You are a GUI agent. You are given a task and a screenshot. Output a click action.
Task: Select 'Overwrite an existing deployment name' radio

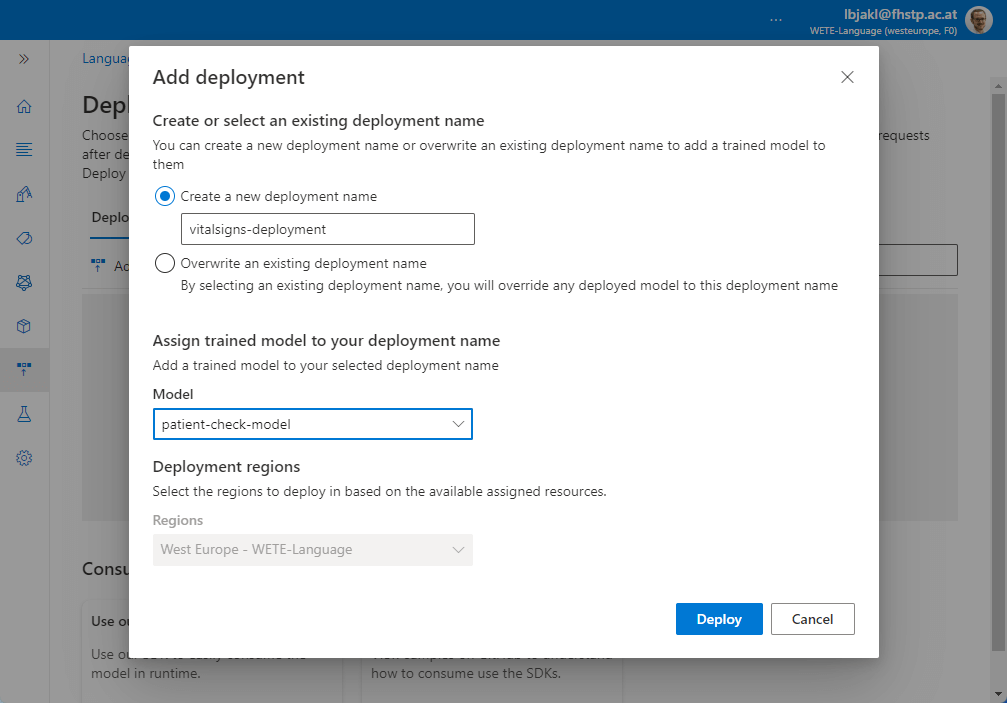165,264
